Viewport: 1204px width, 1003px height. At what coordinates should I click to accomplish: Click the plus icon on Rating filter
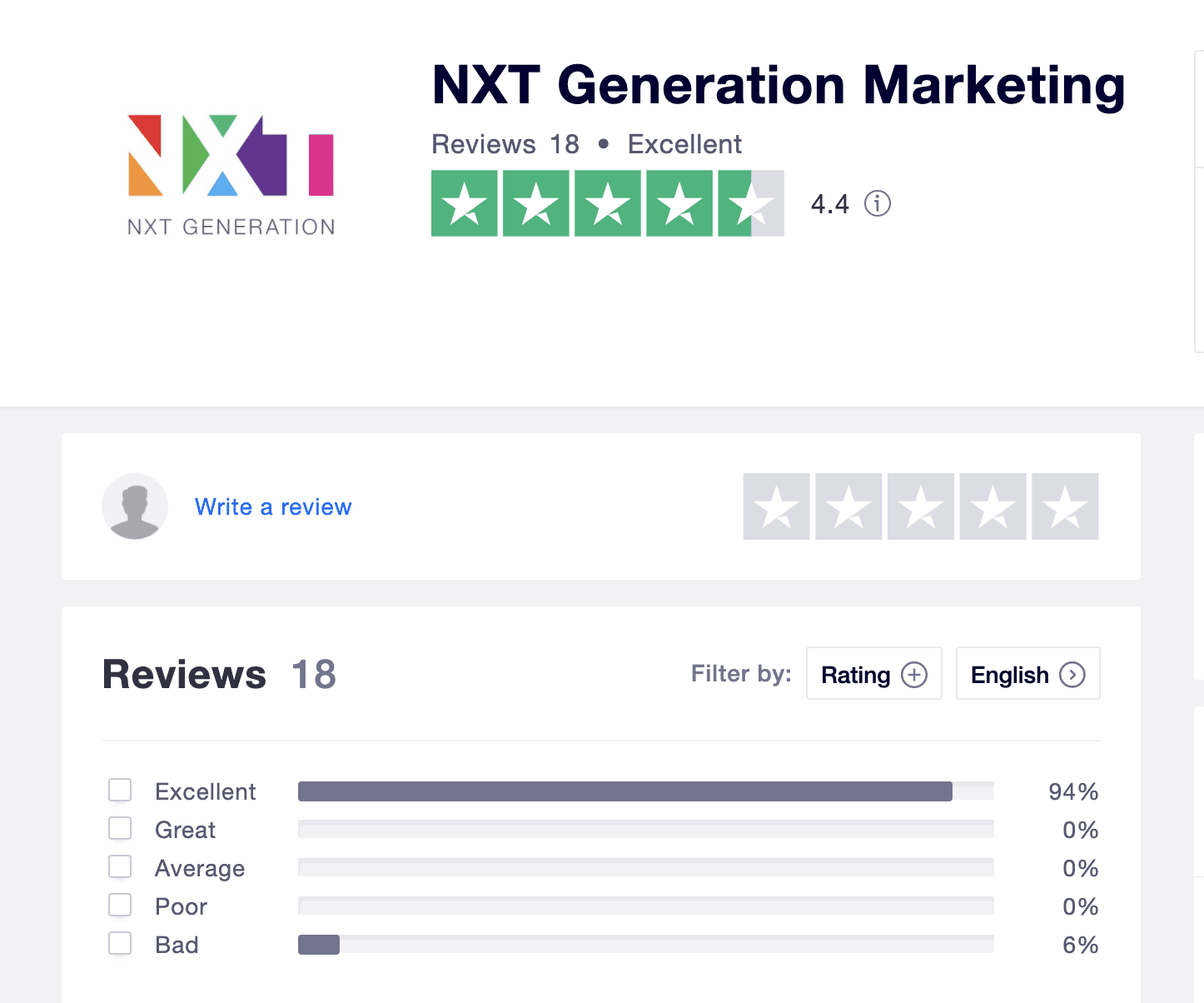click(914, 674)
